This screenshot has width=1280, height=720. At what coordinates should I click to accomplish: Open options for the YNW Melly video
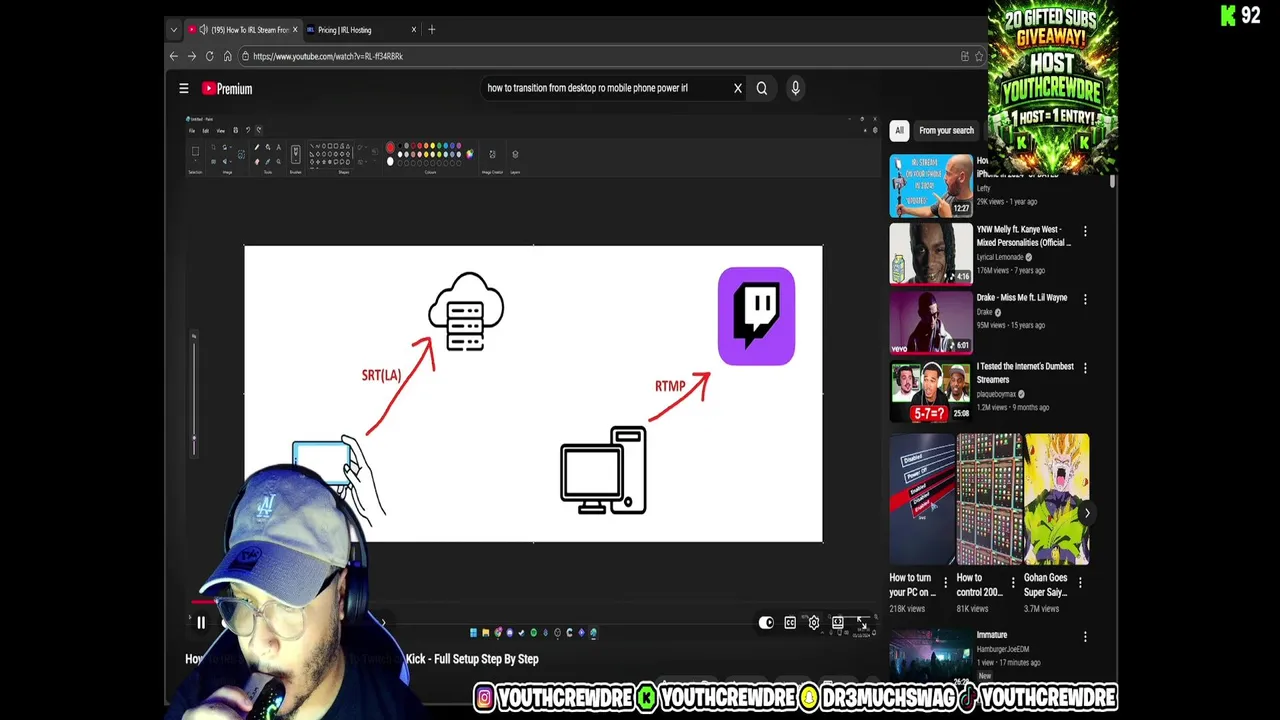[x=1085, y=231]
